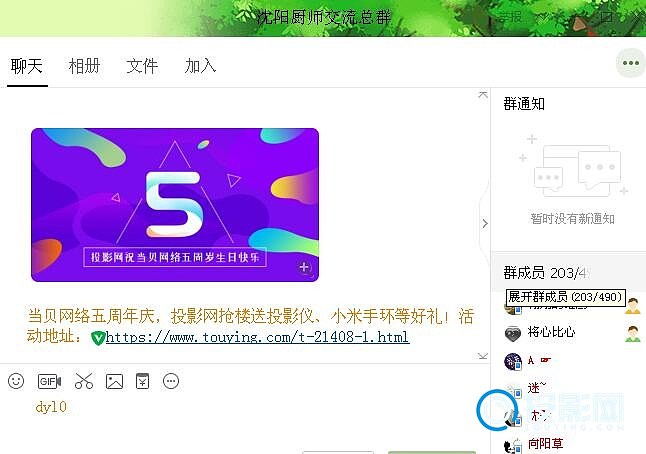Select the scissors screenshot tool
The image size is (646, 454).
coord(84,381)
